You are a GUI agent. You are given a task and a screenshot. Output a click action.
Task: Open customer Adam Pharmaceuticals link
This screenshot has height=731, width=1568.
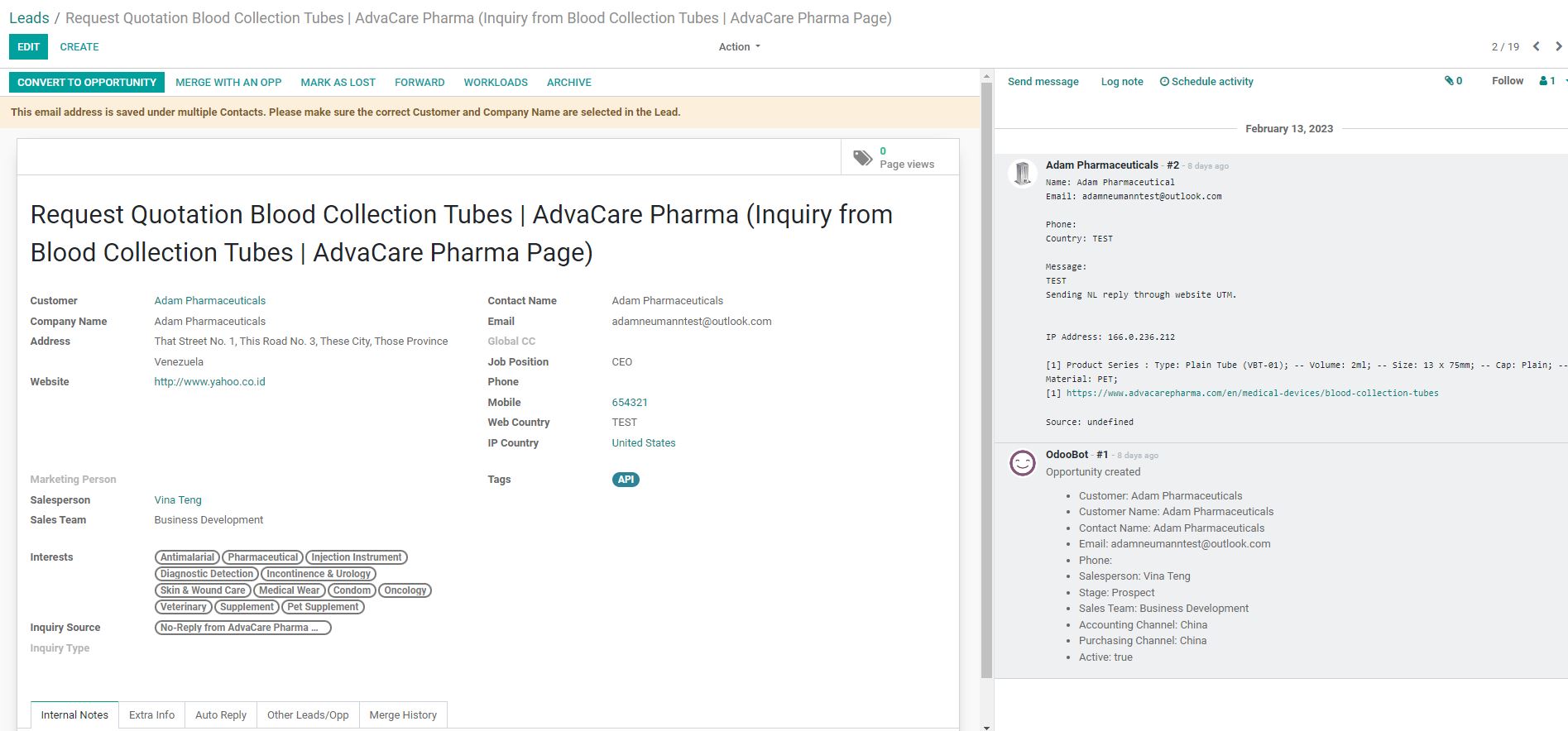(210, 301)
